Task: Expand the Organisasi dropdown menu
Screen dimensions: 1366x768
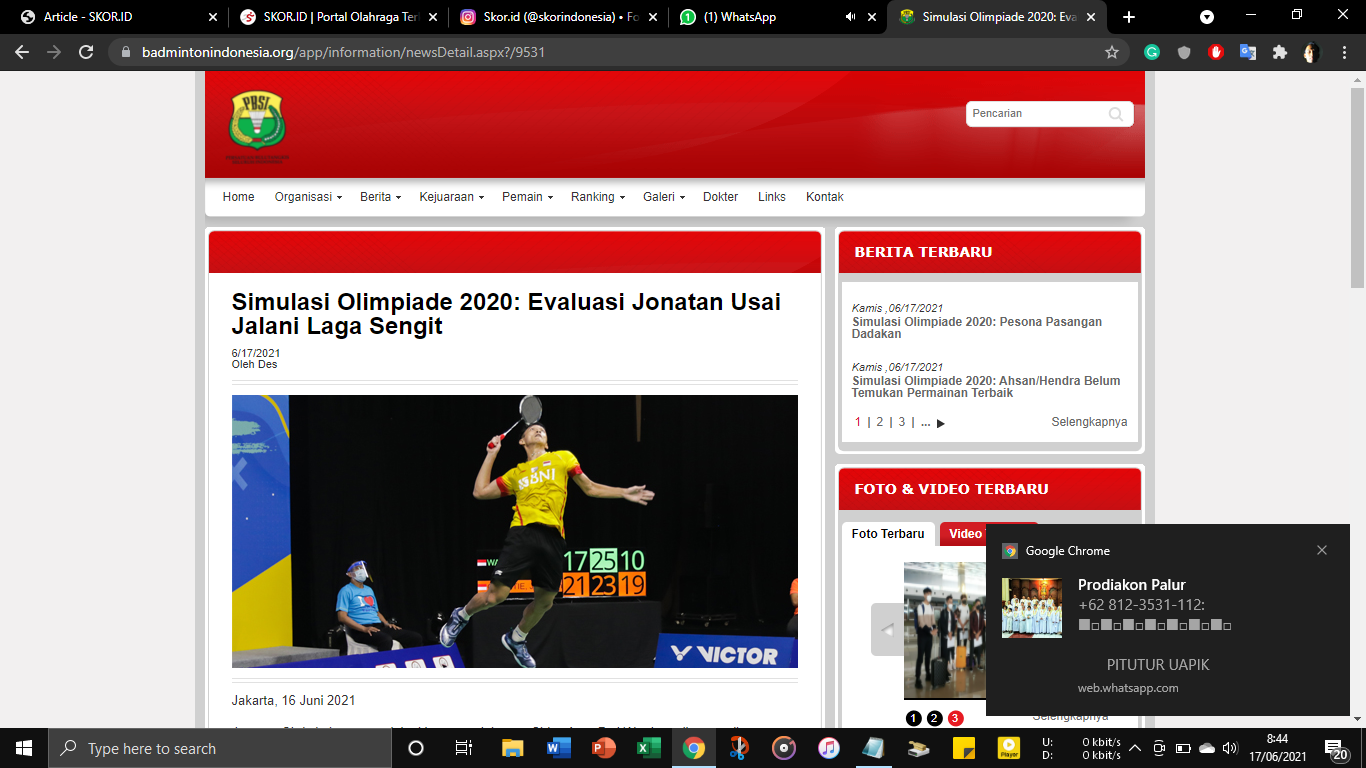Action: pyautogui.click(x=308, y=197)
